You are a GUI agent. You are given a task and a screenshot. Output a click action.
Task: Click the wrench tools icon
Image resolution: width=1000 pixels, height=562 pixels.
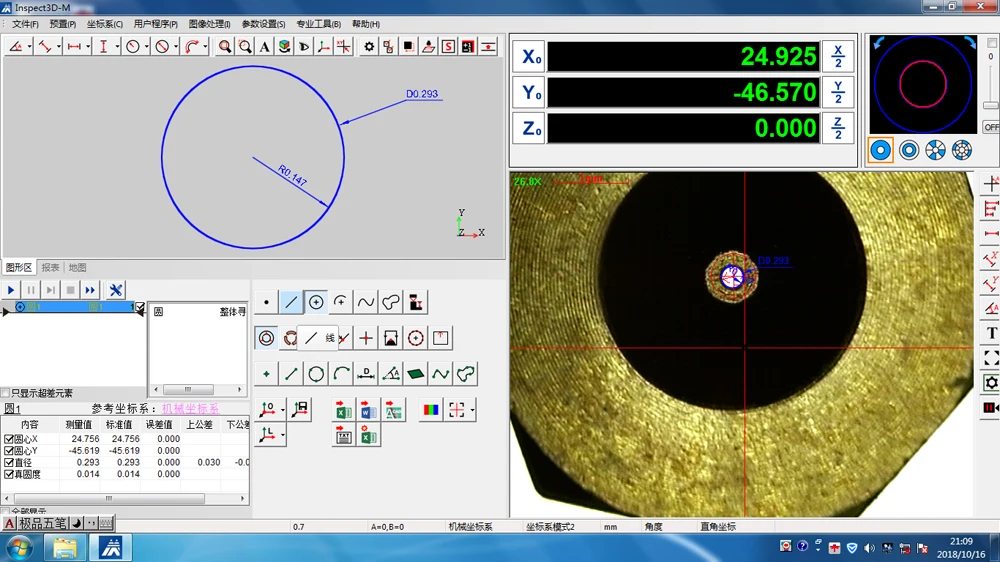(116, 290)
